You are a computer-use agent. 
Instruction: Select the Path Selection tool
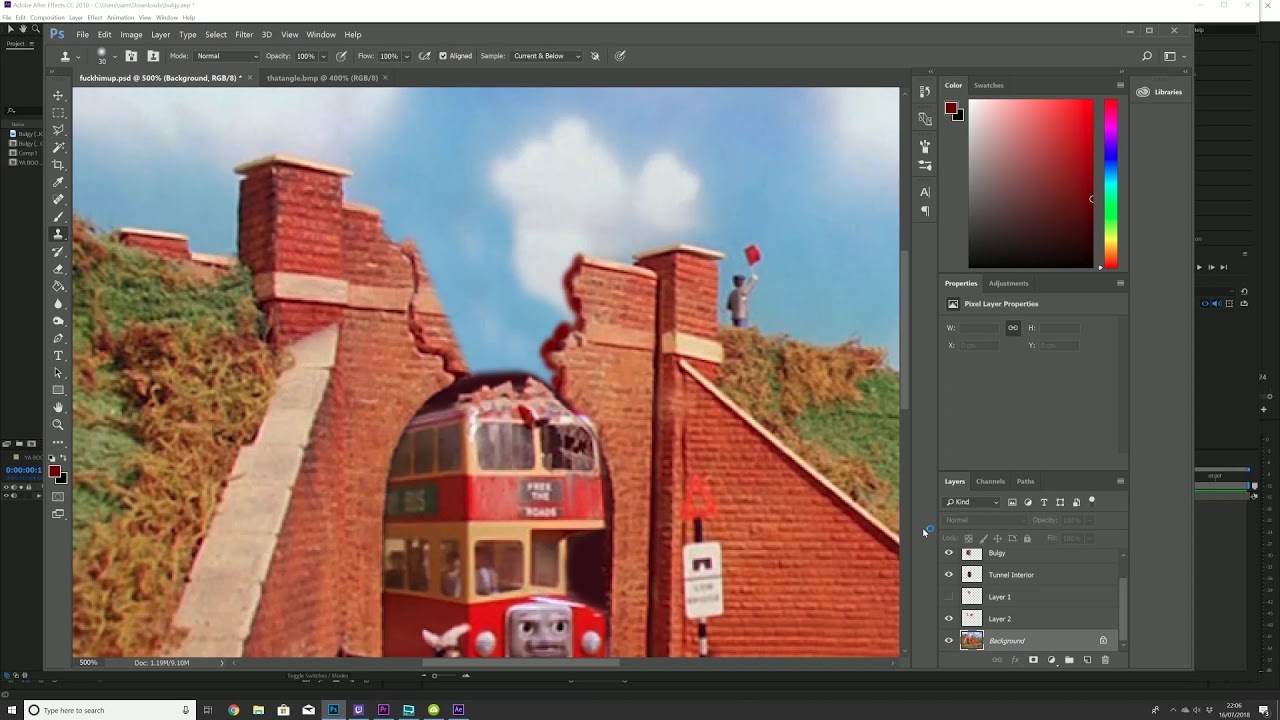pyautogui.click(x=58, y=373)
